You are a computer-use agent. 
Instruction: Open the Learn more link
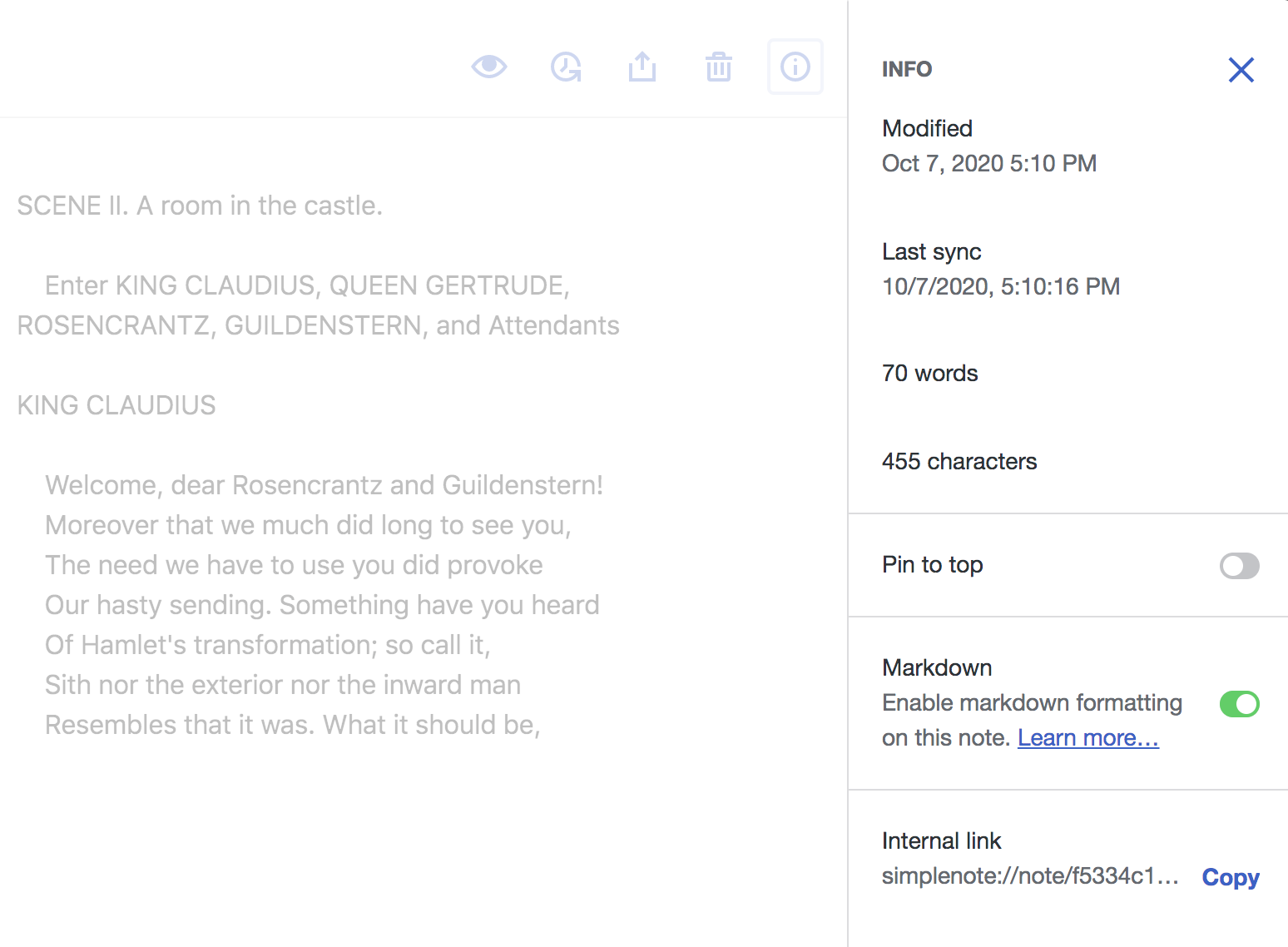1087,738
